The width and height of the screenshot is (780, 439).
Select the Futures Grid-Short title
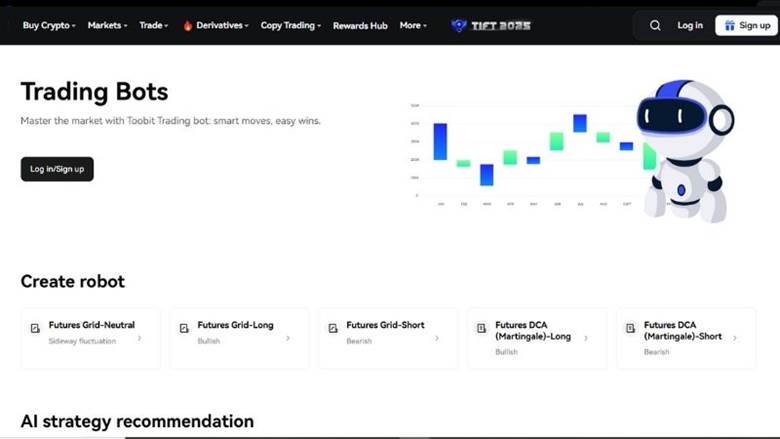point(386,325)
